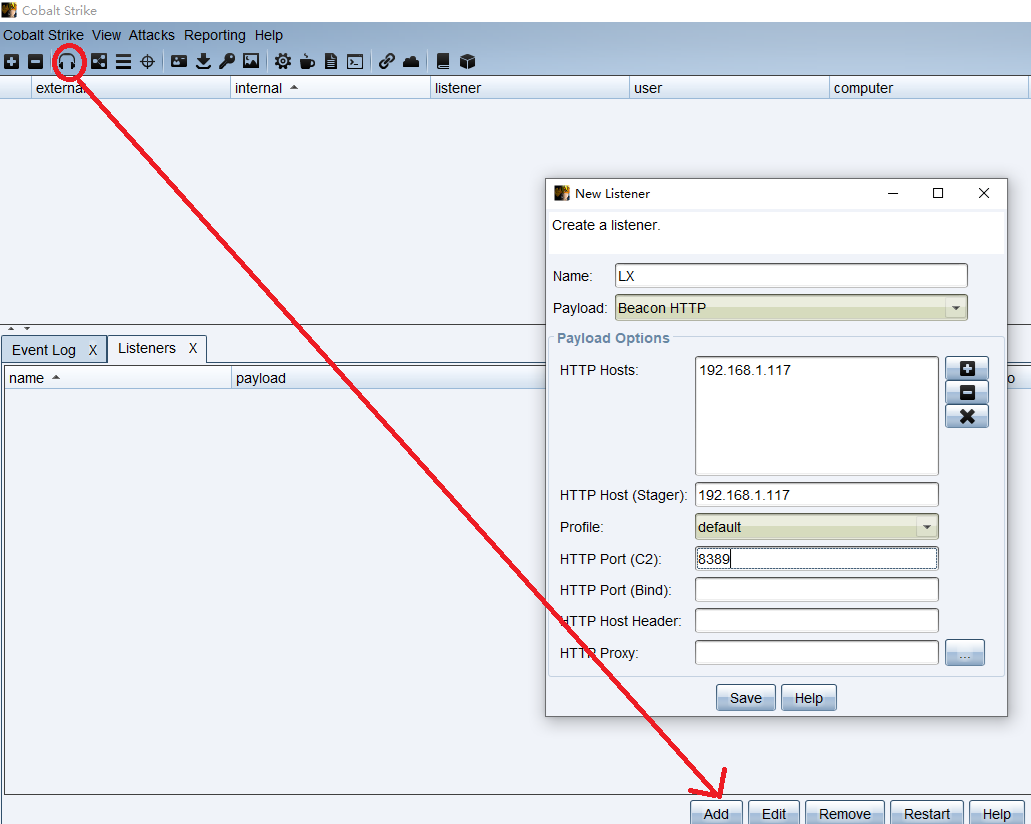Open the Cobalt Strike menu

43,35
